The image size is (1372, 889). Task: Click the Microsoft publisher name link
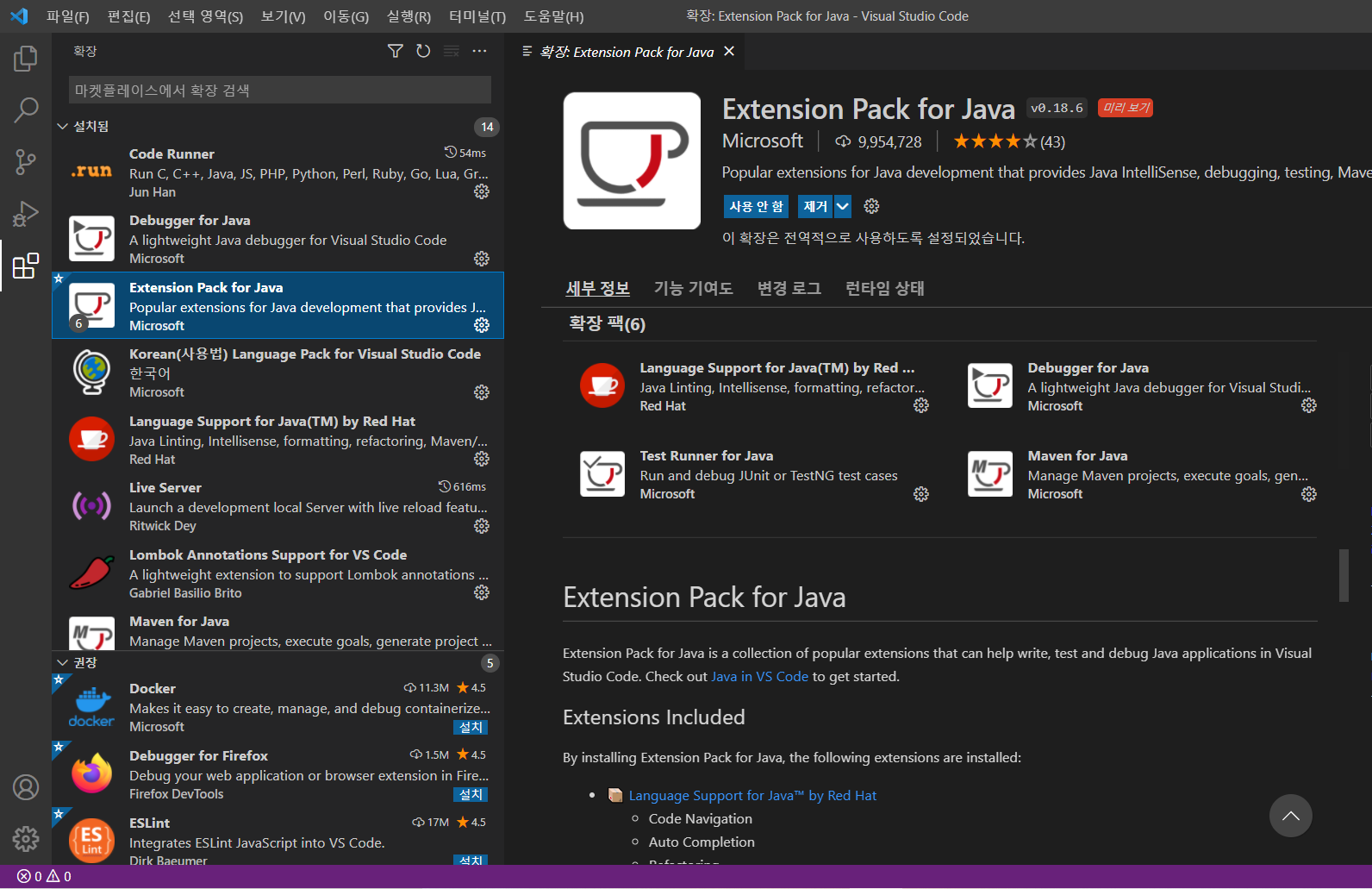click(762, 141)
